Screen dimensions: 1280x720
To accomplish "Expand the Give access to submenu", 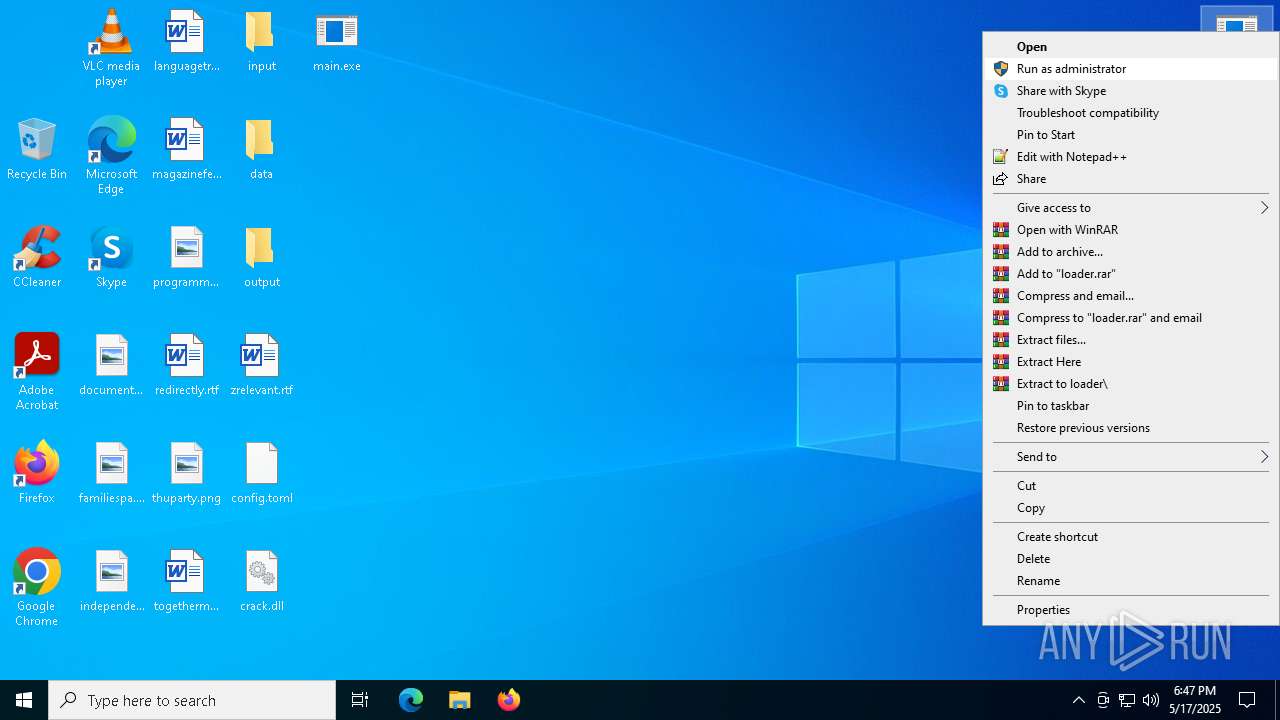I will click(x=1130, y=208).
